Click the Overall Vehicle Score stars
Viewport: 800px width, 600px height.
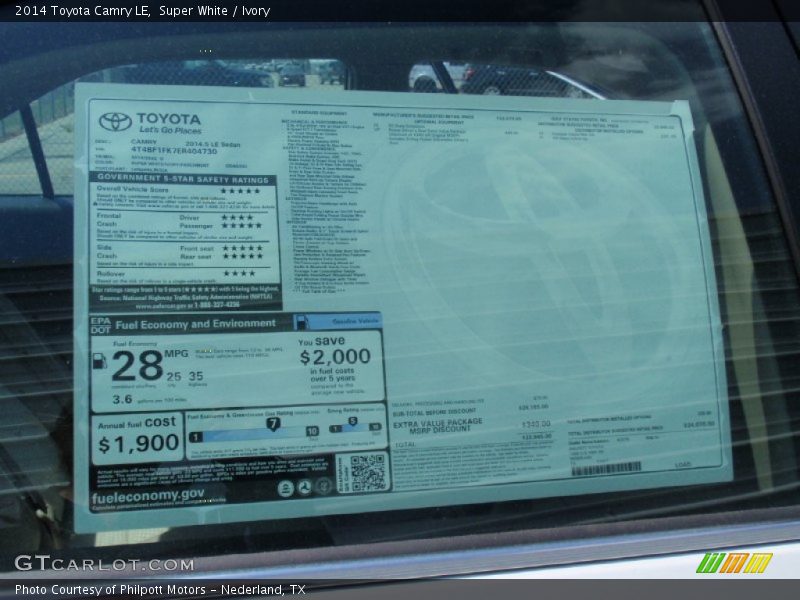[240, 191]
